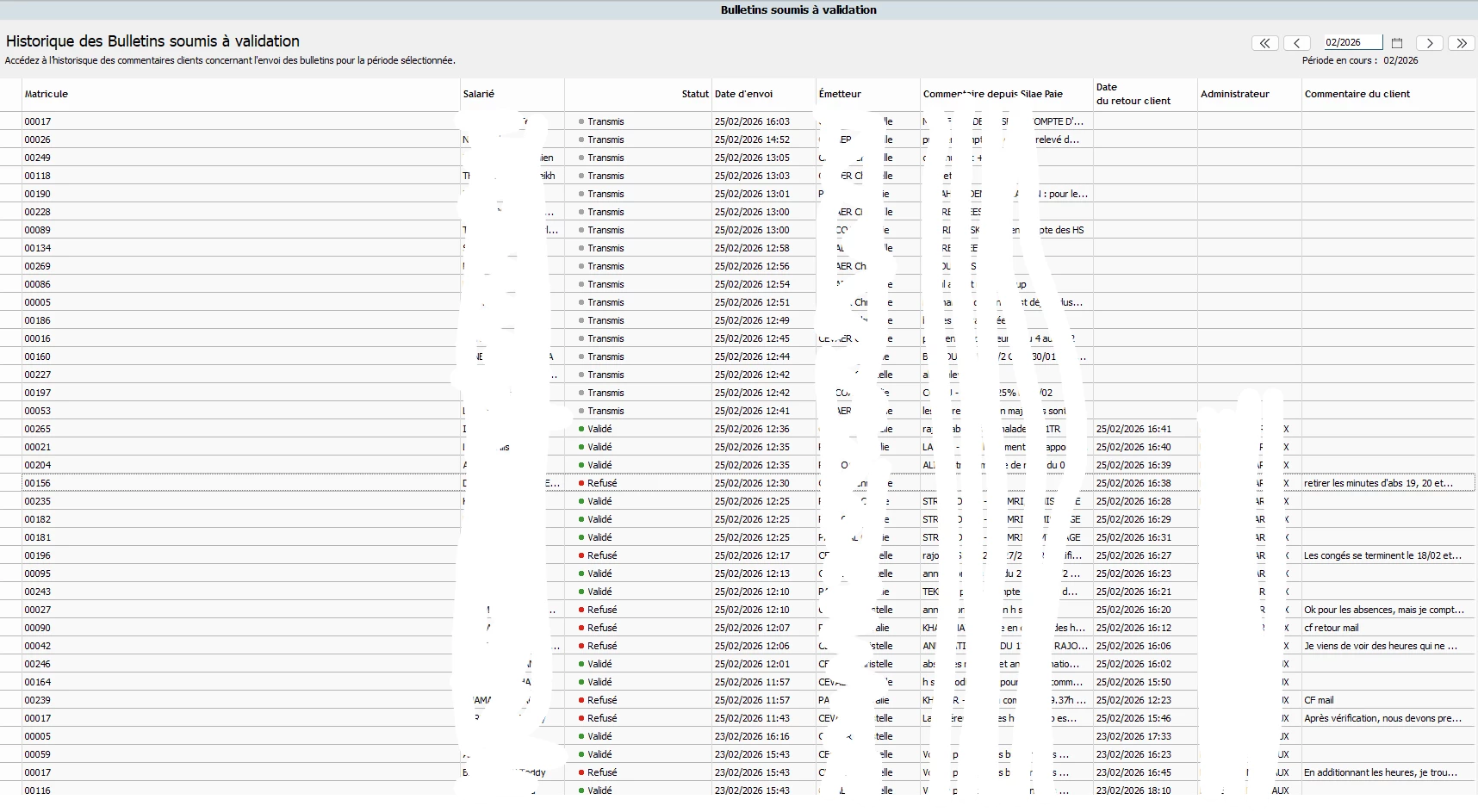Image resolution: width=1478 pixels, height=812 pixels.
Task: Click client return date 25/02/2026 16:41
Action: [x=1133, y=429]
